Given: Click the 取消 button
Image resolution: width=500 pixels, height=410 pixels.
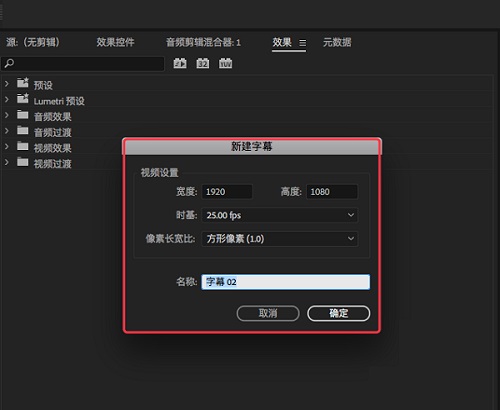Looking at the screenshot, I should tap(268, 313).
